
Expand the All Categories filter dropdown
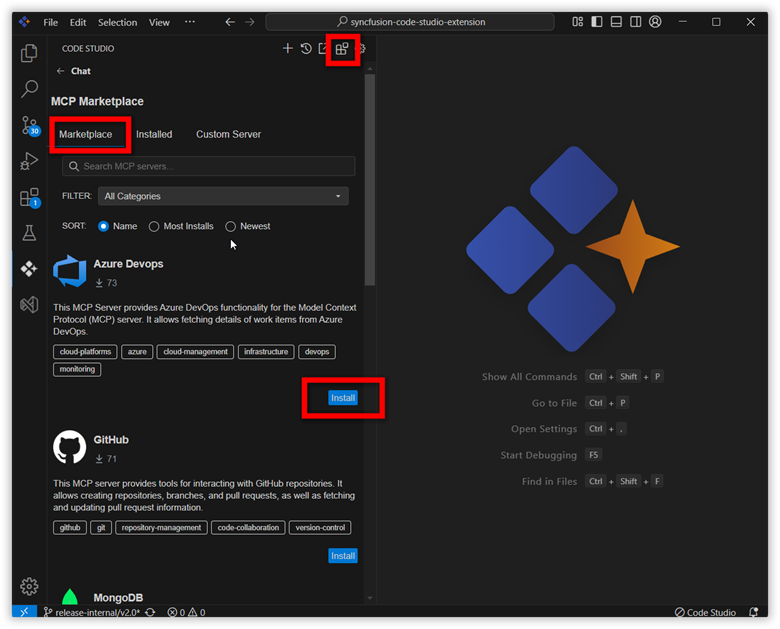[223, 196]
